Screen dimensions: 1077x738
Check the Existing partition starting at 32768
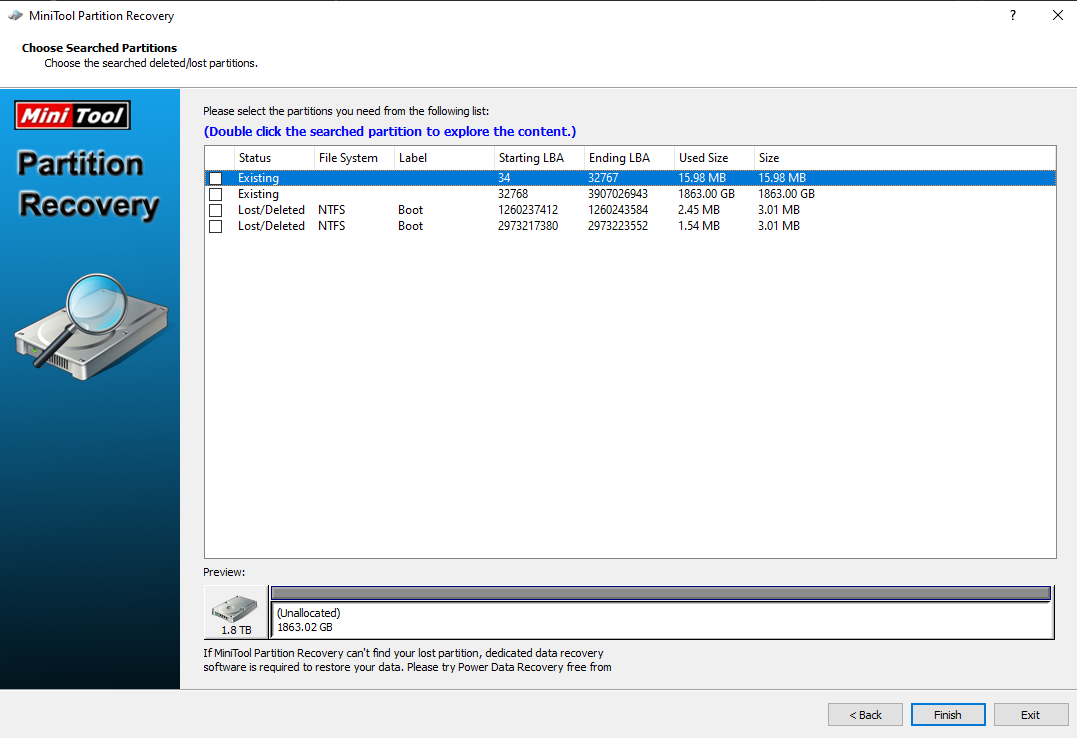click(216, 194)
